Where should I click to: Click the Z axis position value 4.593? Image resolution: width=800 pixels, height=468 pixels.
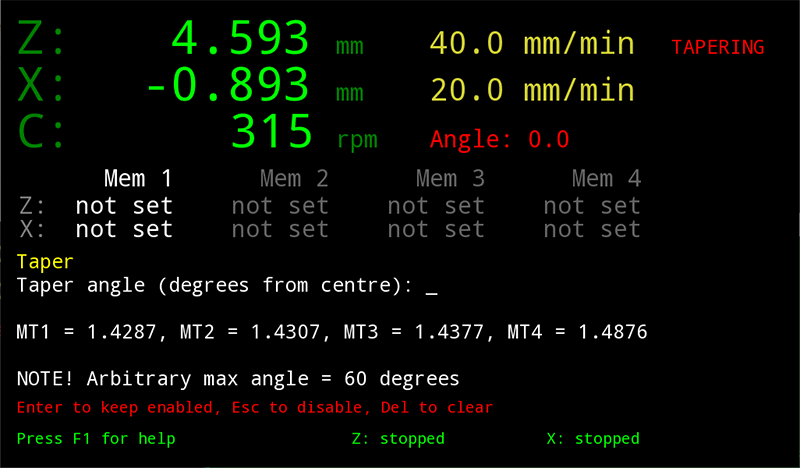pos(239,40)
